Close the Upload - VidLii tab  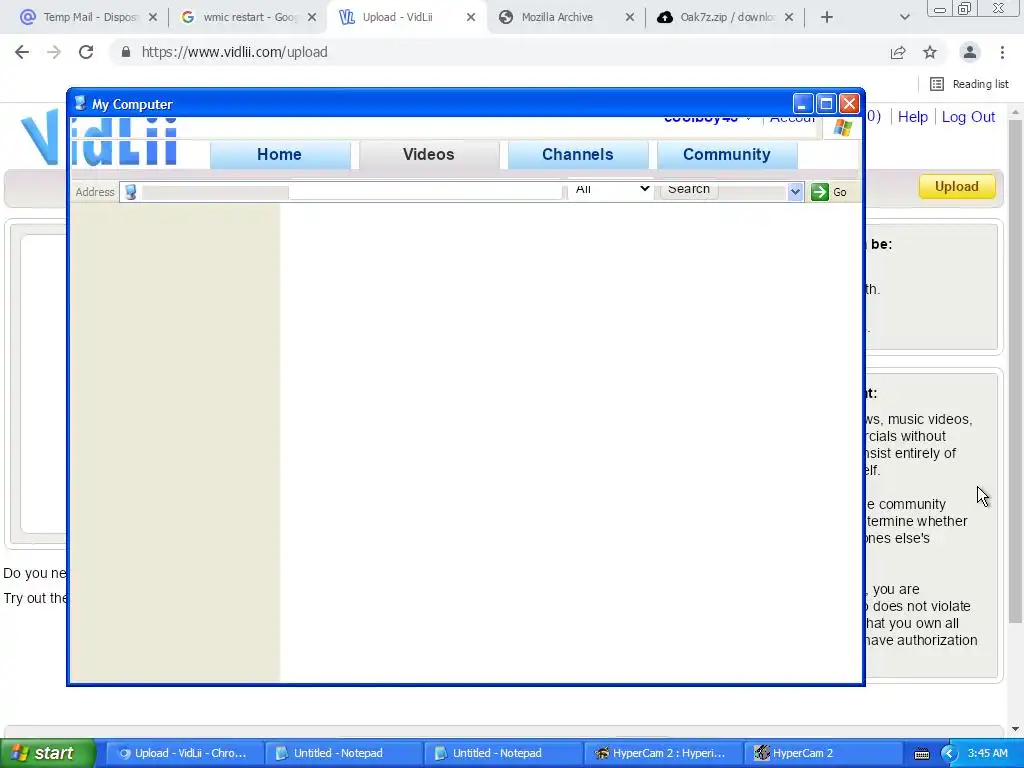(x=471, y=18)
